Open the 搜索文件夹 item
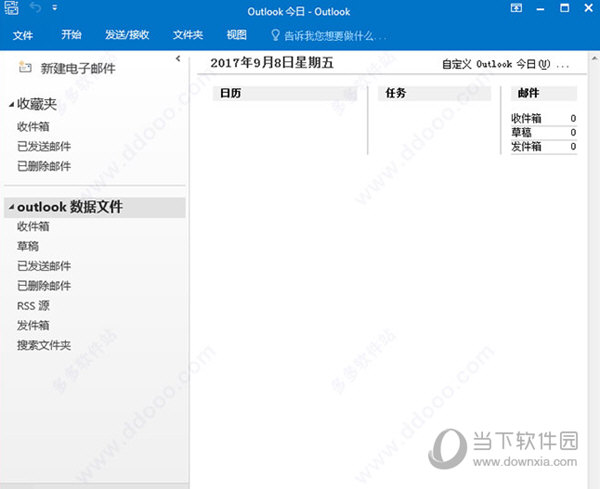This screenshot has width=600, height=489. point(44,346)
